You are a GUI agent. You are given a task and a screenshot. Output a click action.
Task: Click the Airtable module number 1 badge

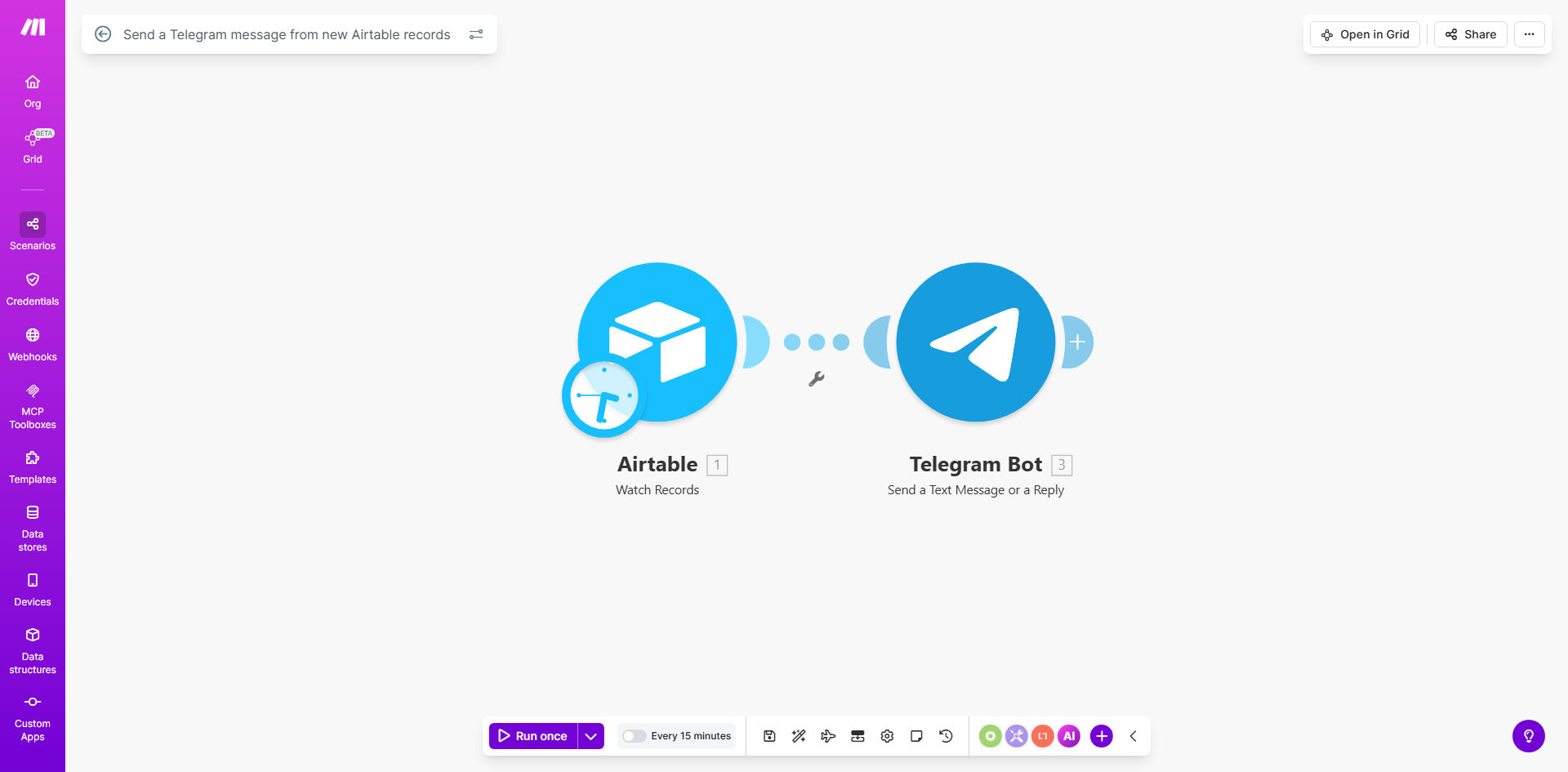pyautogui.click(x=717, y=465)
